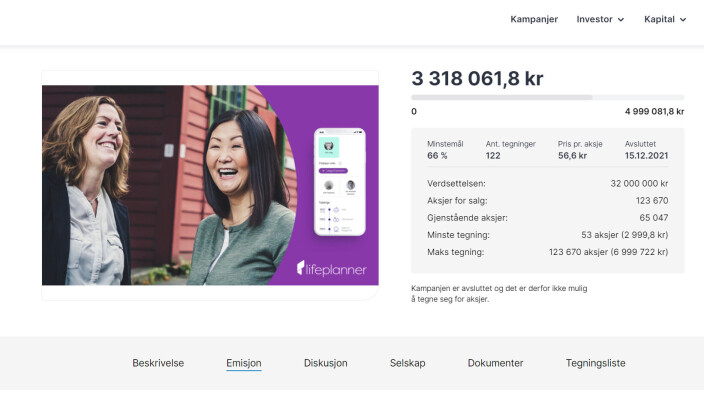
Task: Expand the Investor dropdown menu
Action: coord(600,19)
